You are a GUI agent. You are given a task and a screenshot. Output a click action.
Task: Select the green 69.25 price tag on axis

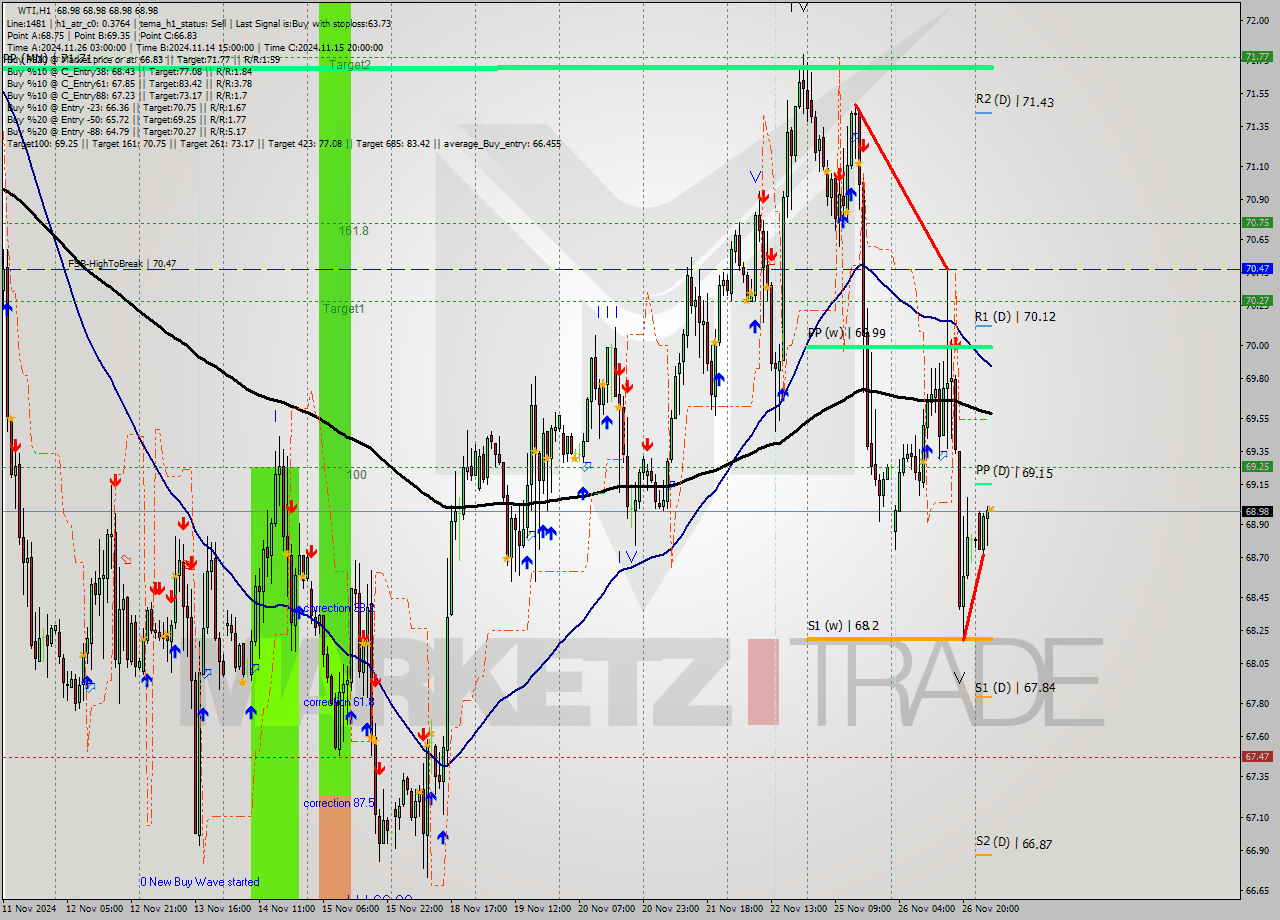click(x=1257, y=466)
